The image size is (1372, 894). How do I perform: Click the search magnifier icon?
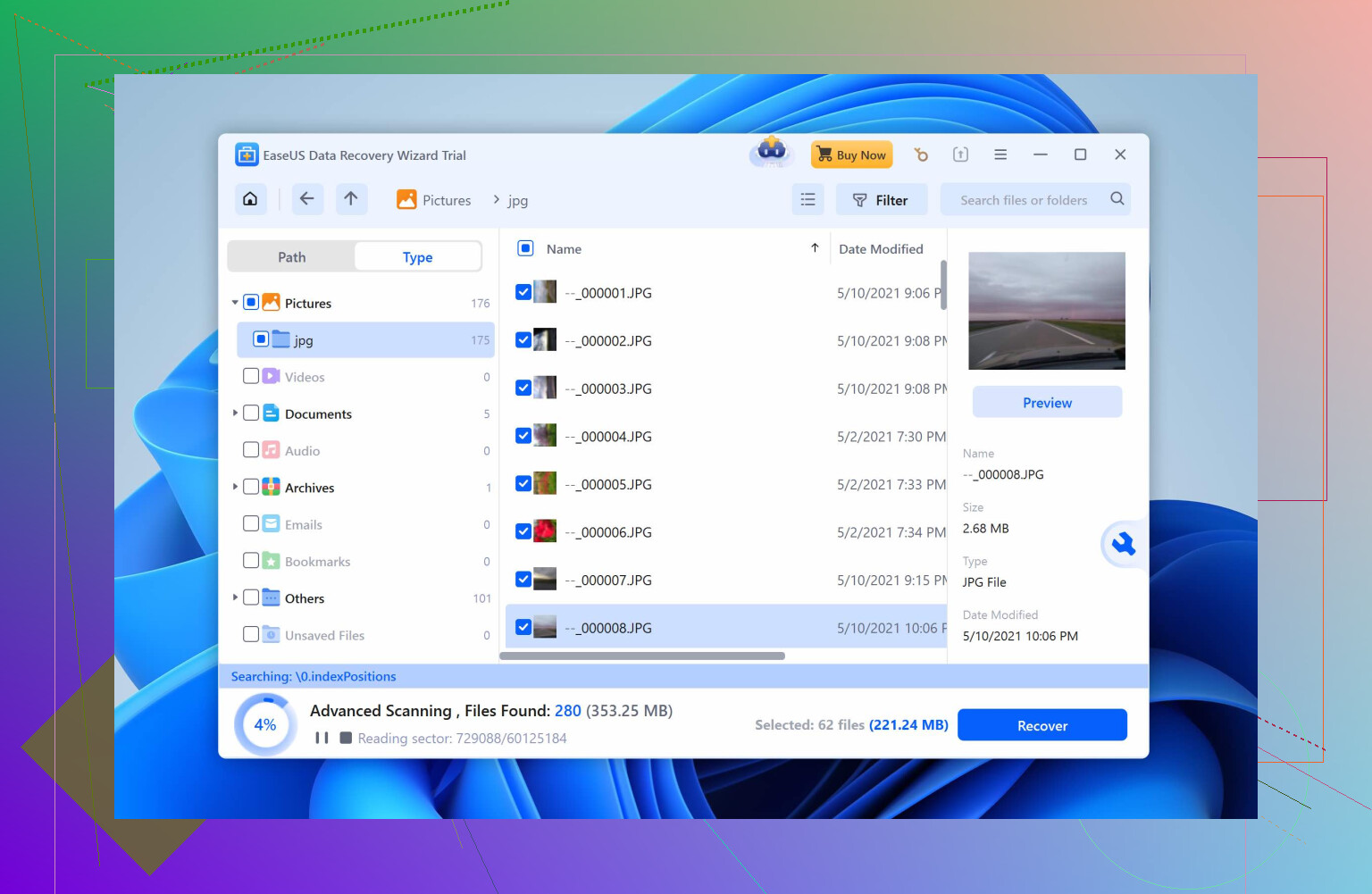pos(1117,199)
